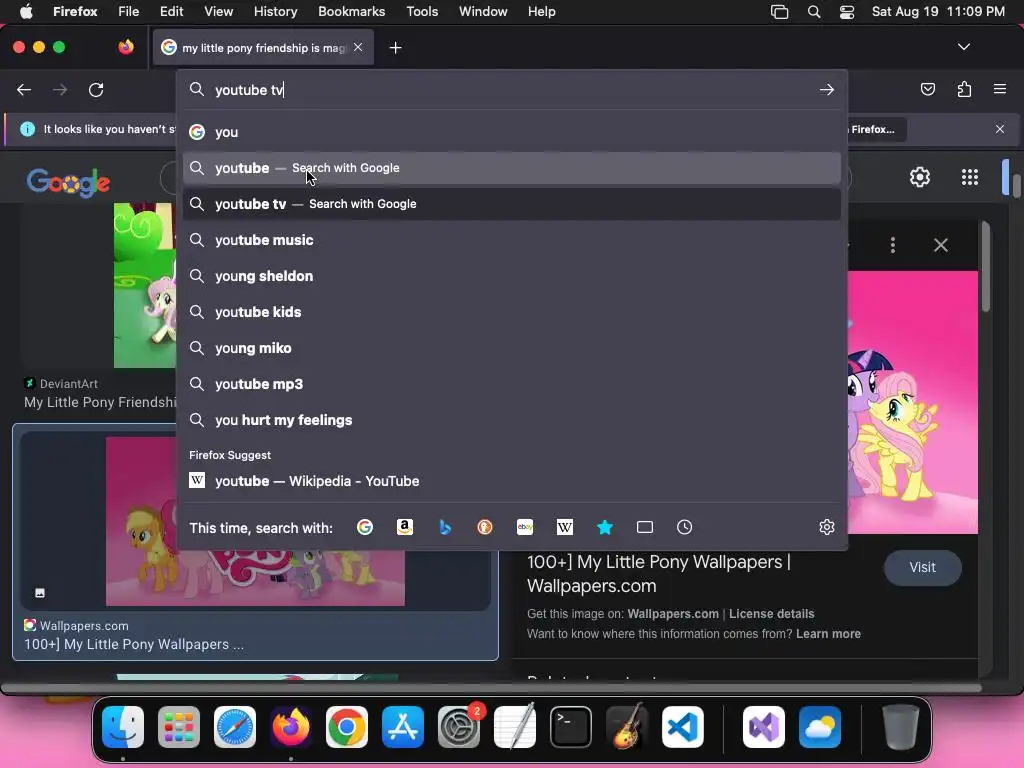The width and height of the screenshot is (1024, 768).
Task: Open the Tools menu
Action: click(x=422, y=12)
